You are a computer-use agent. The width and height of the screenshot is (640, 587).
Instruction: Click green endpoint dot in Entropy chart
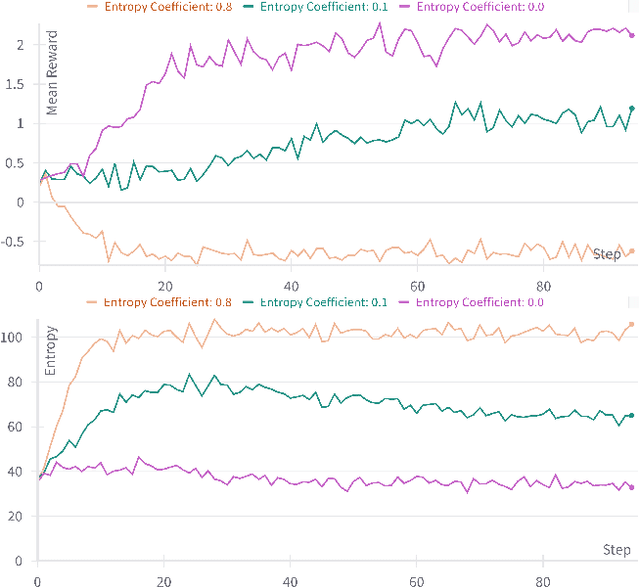pyautogui.click(x=631, y=415)
